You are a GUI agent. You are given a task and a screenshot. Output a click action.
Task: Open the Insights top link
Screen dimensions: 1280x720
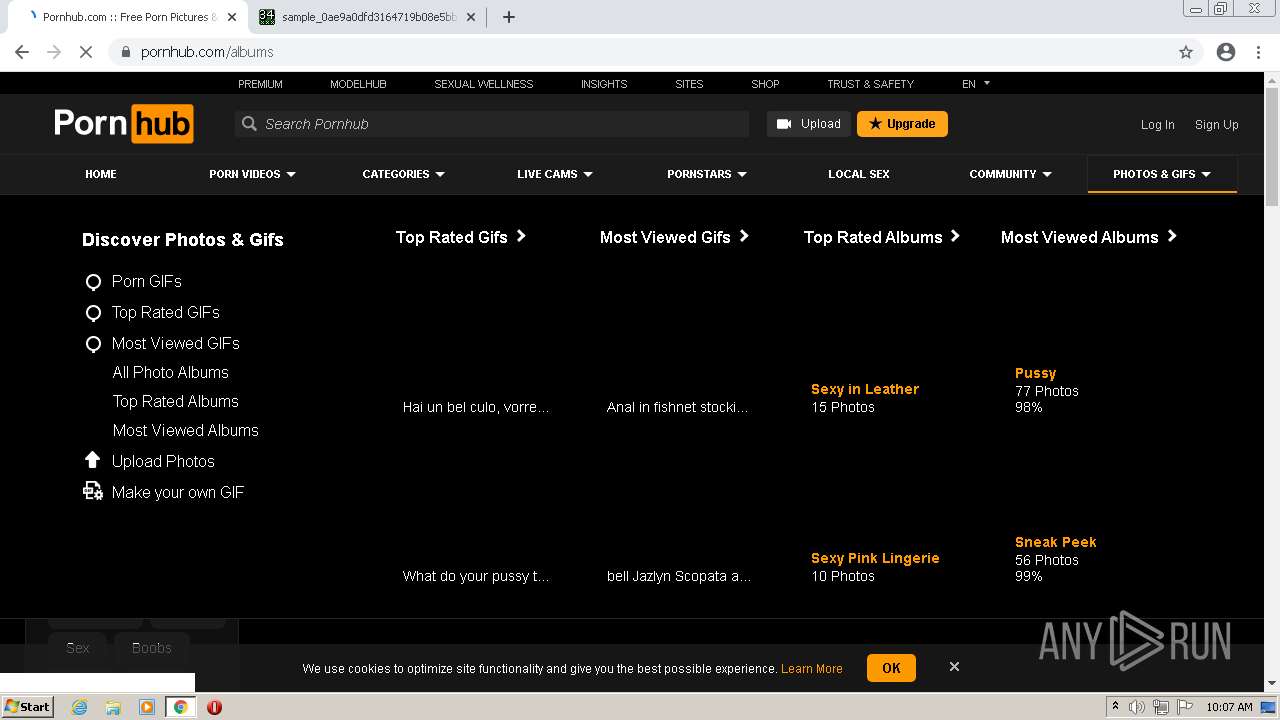pos(604,84)
